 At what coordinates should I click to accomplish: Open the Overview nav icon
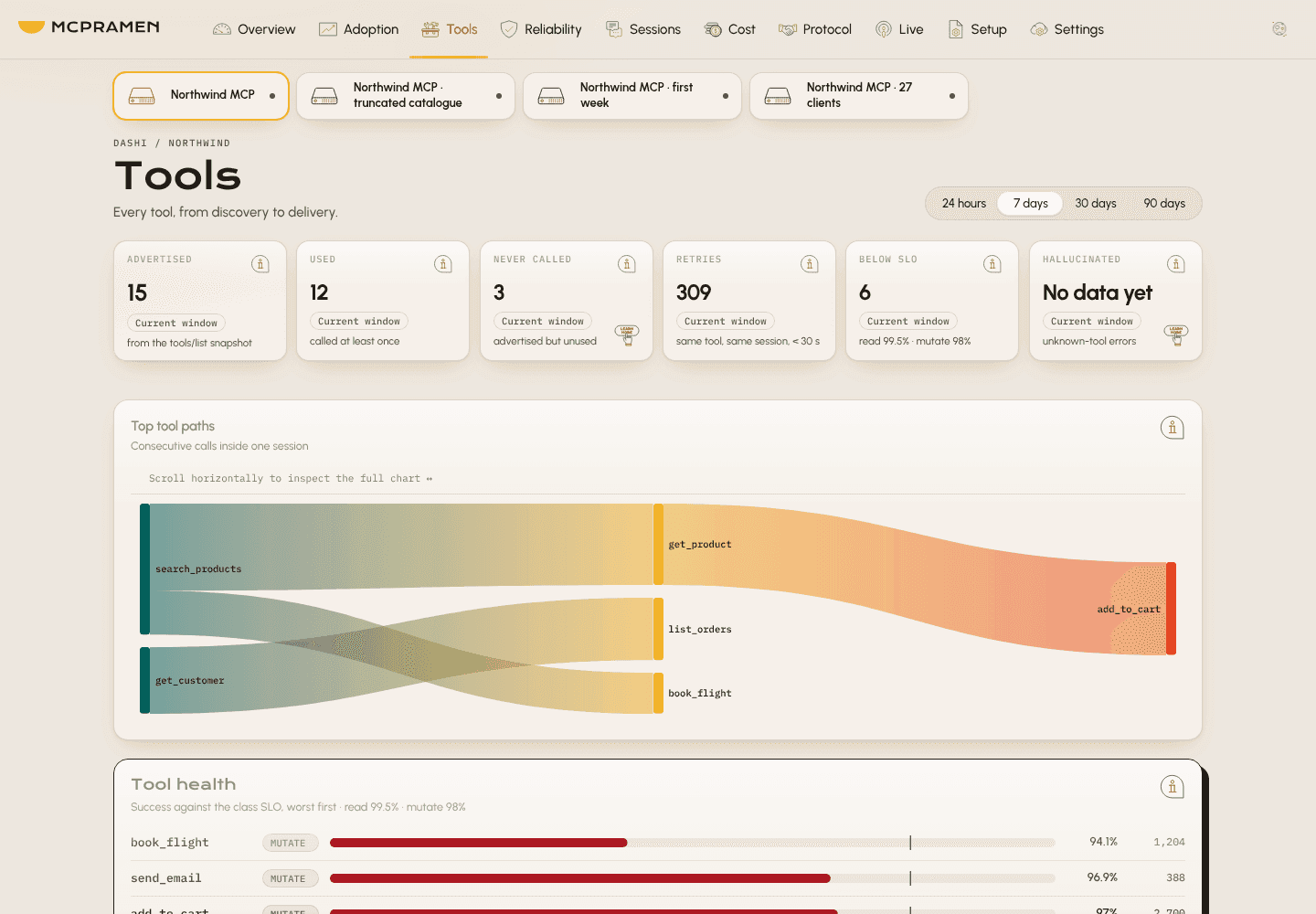[x=222, y=29]
